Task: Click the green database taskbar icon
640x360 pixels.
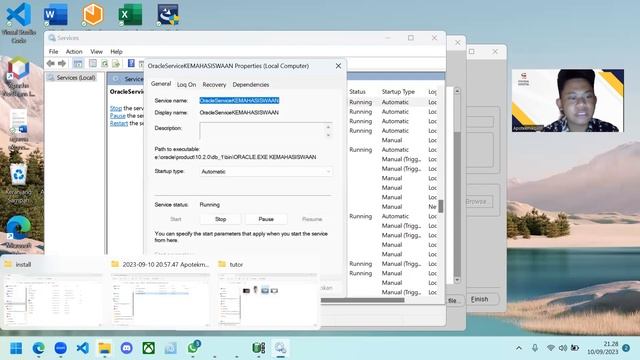Action: [x=258, y=348]
